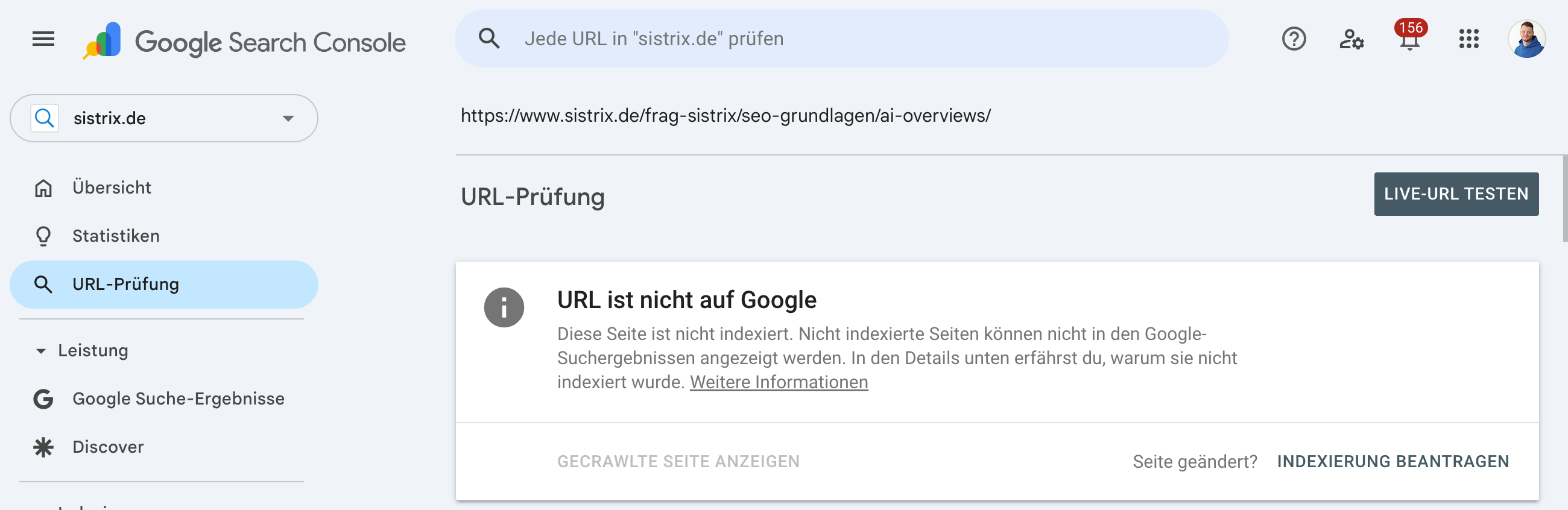Click the inspected sistrix.de URL text
The height and width of the screenshot is (510, 1568).
[x=726, y=116]
